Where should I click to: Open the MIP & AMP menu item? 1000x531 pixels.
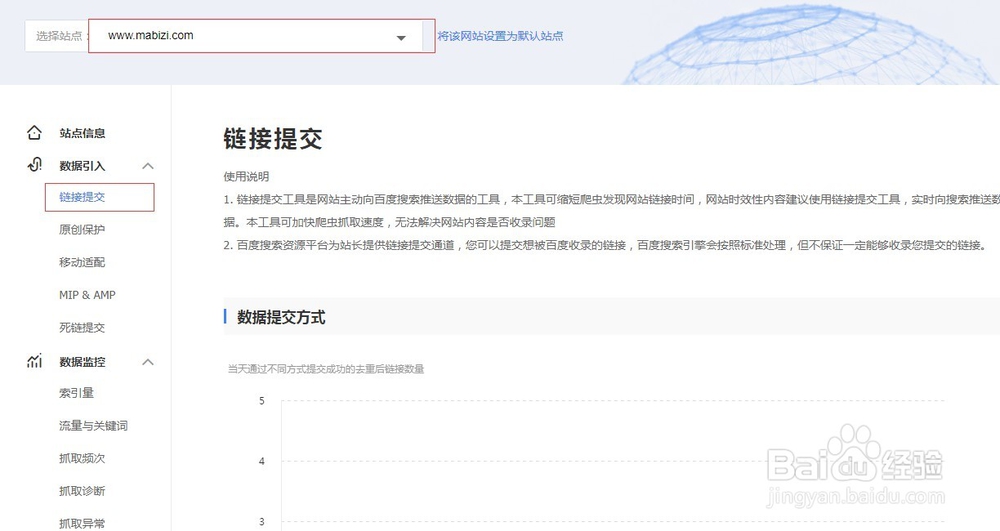(87, 295)
